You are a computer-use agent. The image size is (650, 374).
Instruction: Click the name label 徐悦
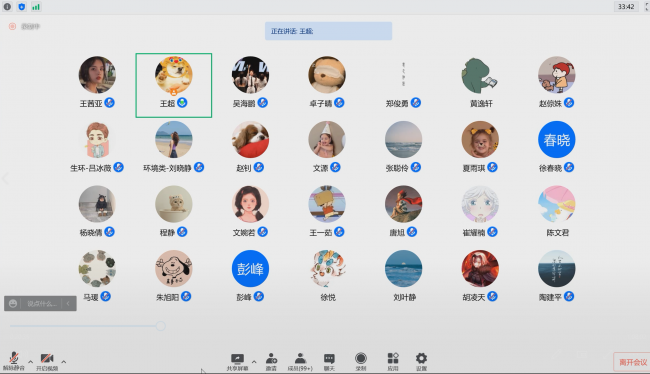click(328, 297)
